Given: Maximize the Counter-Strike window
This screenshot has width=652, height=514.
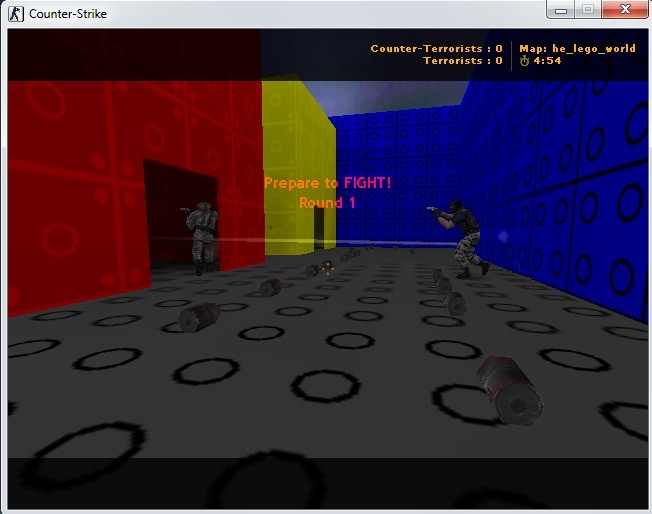Looking at the screenshot, I should 588,10.
